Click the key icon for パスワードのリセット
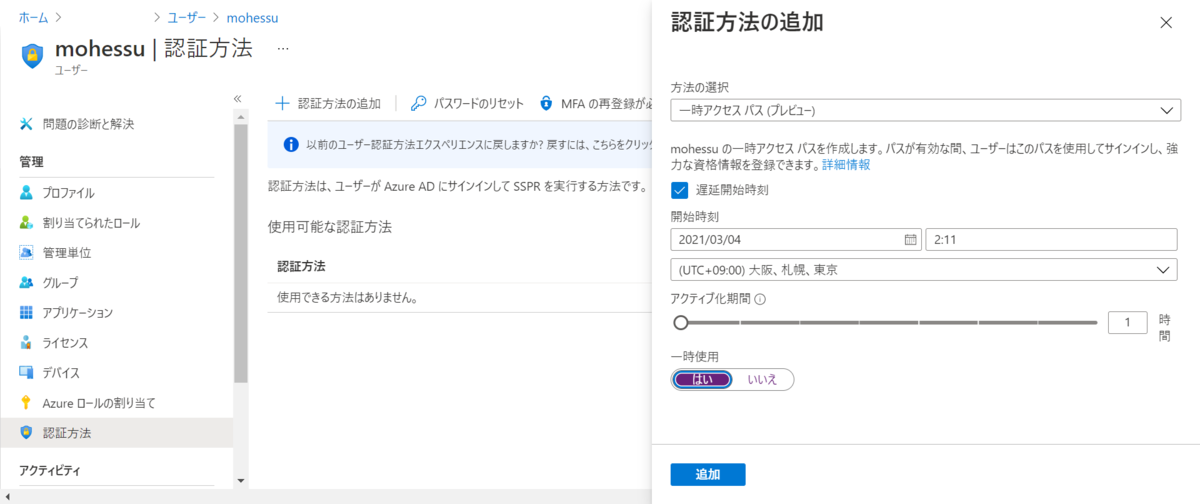Image resolution: width=1200 pixels, height=504 pixels. click(419, 103)
